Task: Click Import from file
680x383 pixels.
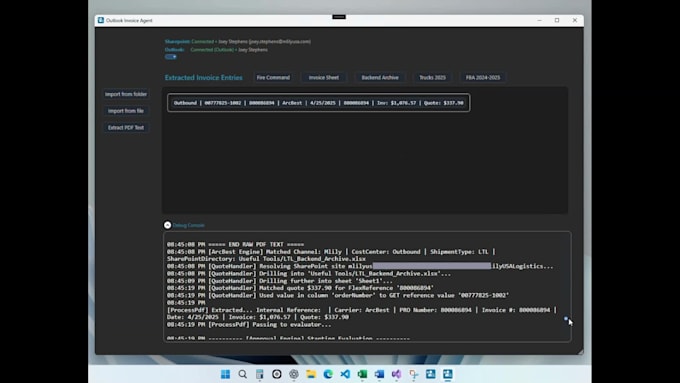Action: [126, 111]
